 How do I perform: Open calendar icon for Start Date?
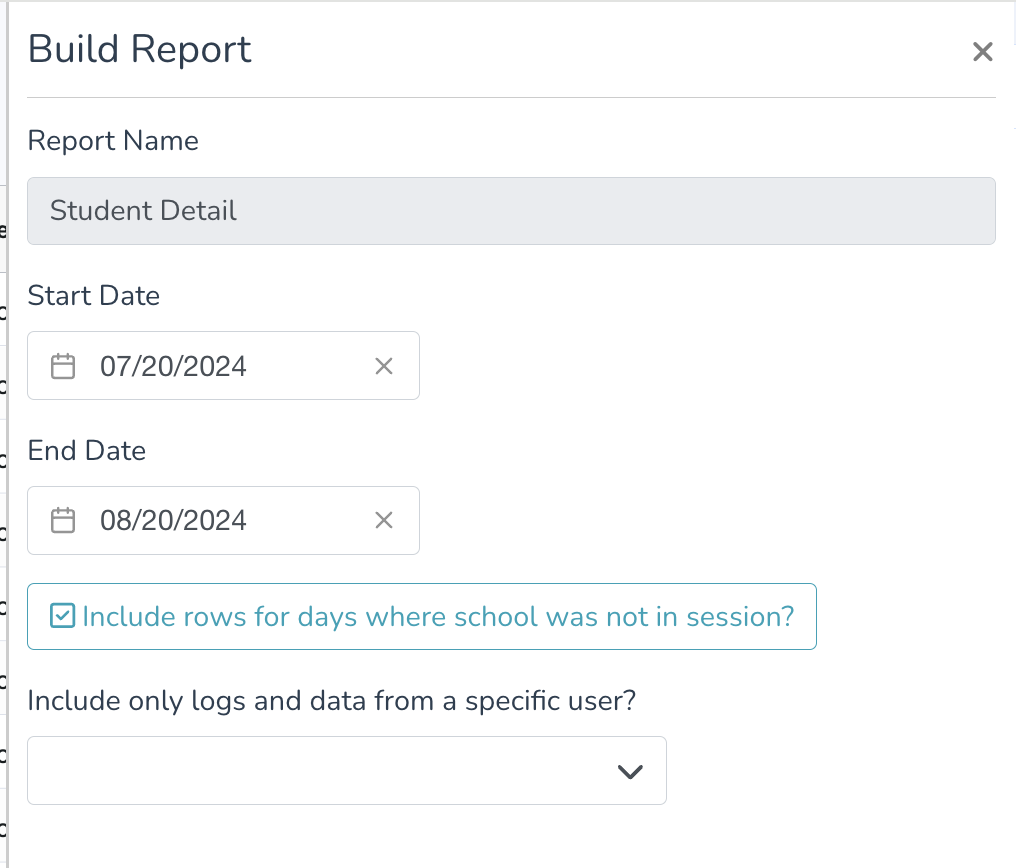click(63, 366)
